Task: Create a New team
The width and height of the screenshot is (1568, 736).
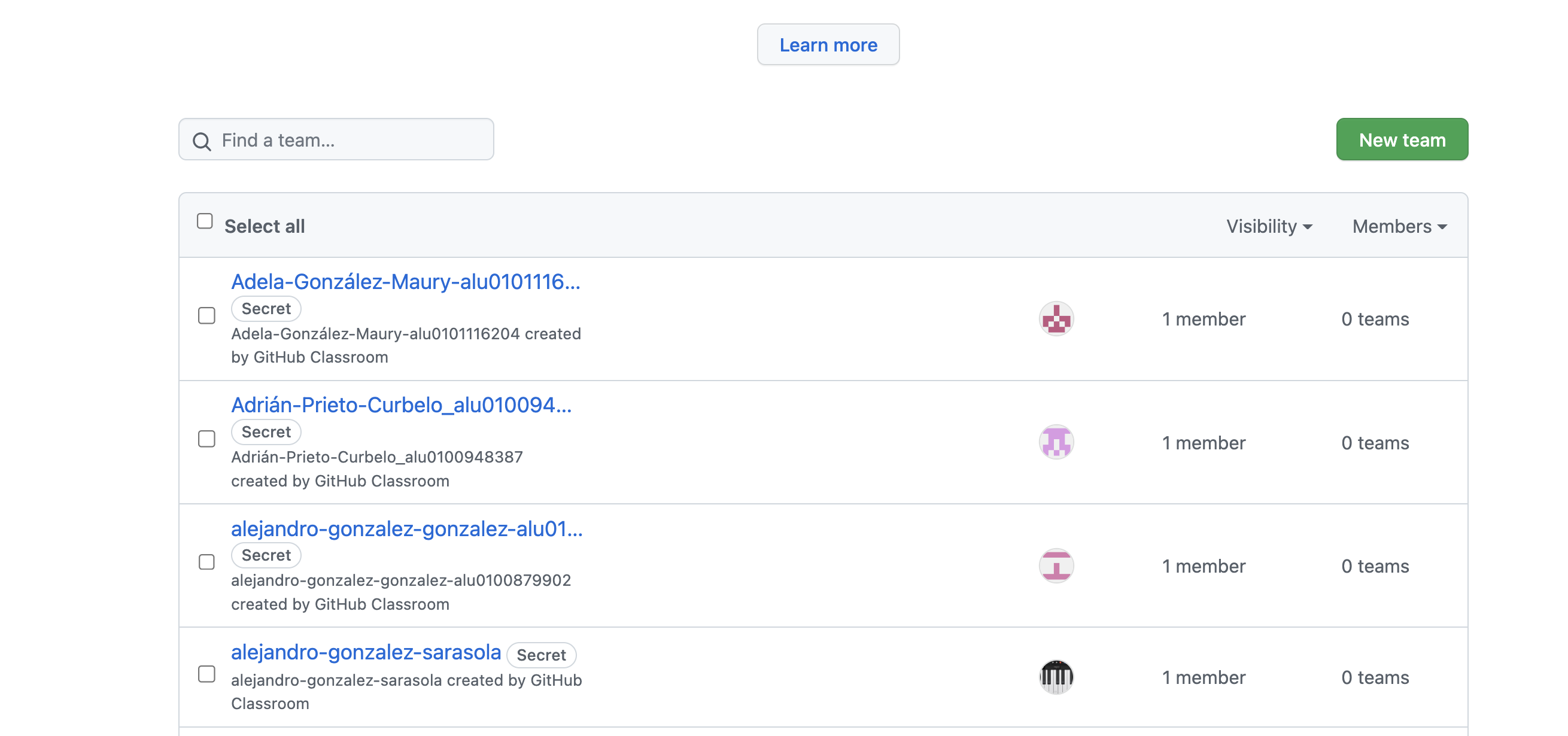Action: 1402,139
